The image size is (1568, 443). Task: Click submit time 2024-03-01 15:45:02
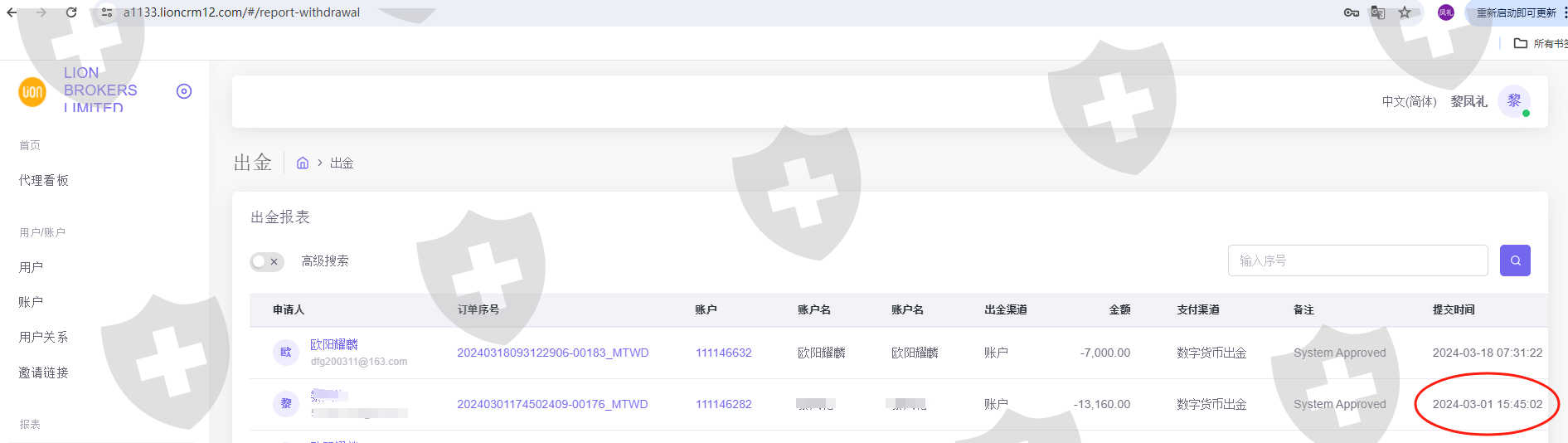[1488, 404]
